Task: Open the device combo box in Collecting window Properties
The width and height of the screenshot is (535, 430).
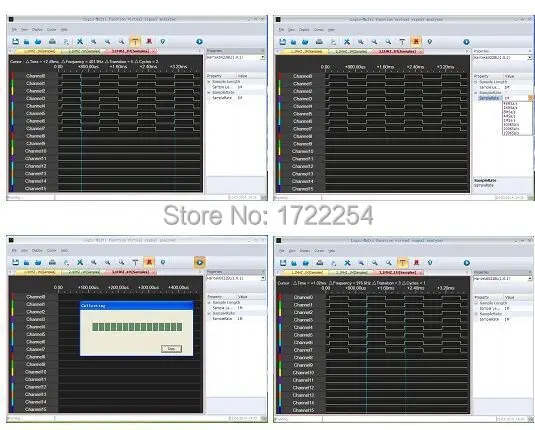Action: pyautogui.click(x=236, y=278)
